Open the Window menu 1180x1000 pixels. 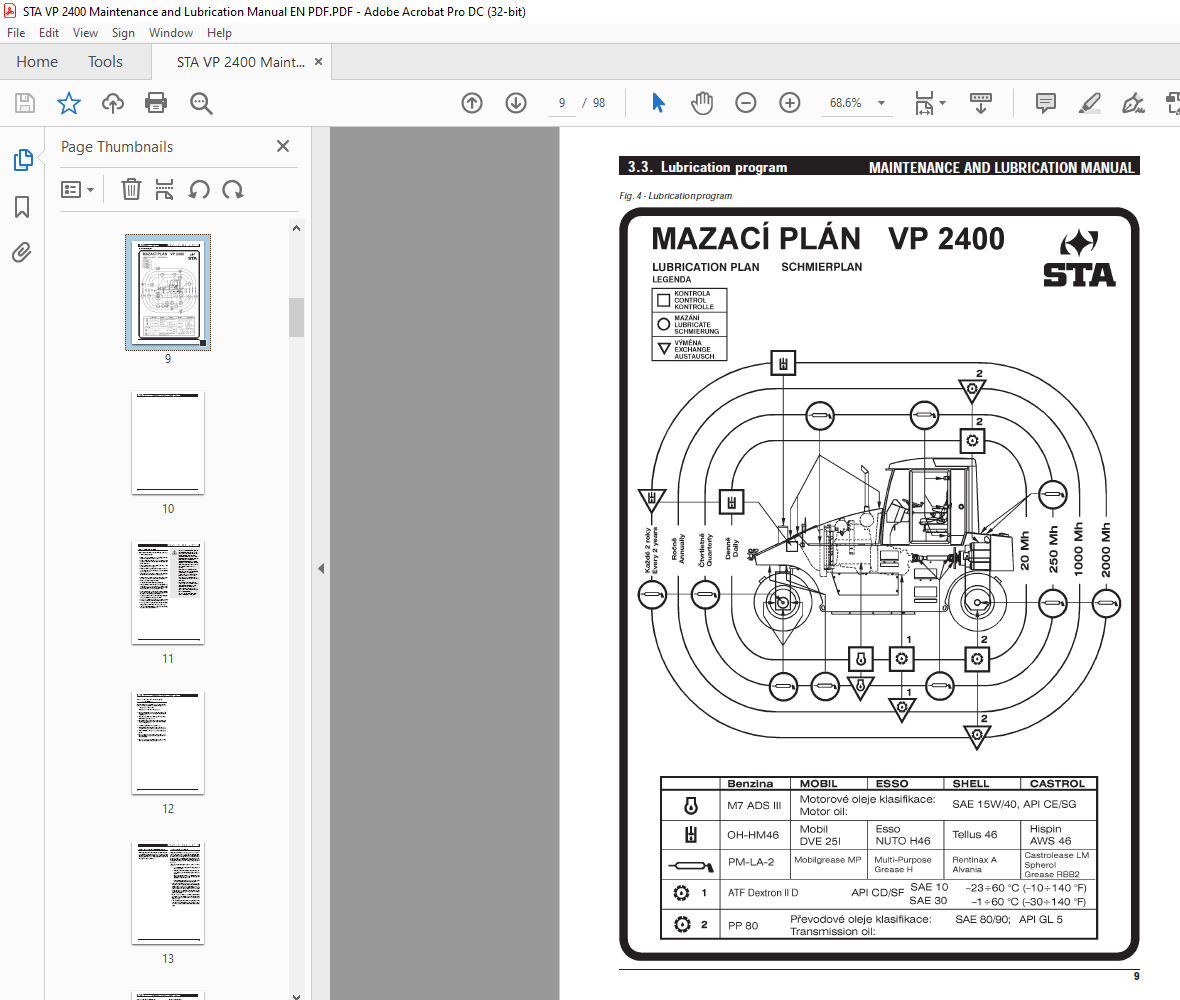pos(171,33)
